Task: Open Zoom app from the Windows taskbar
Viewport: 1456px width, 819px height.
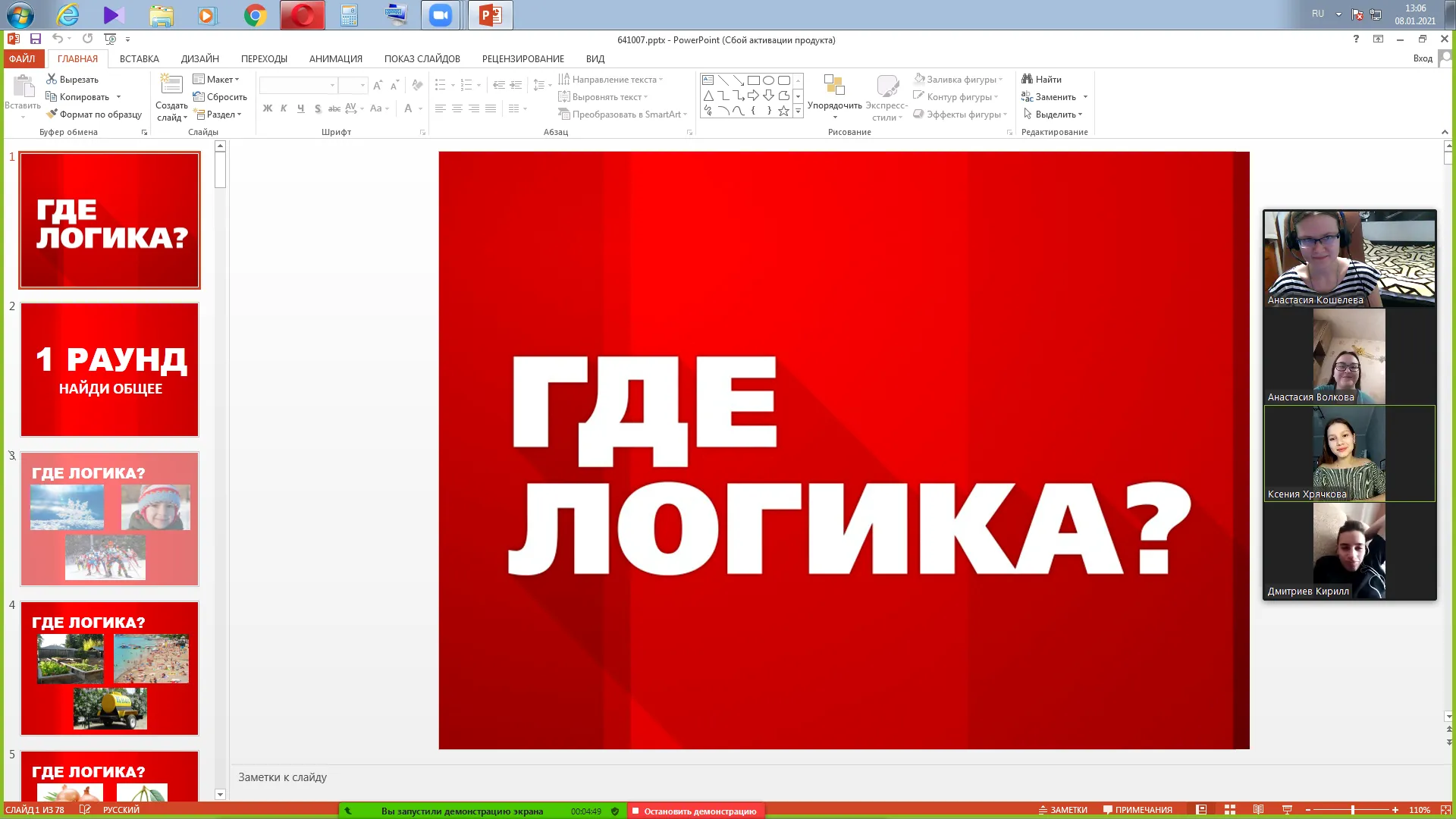Action: (441, 15)
